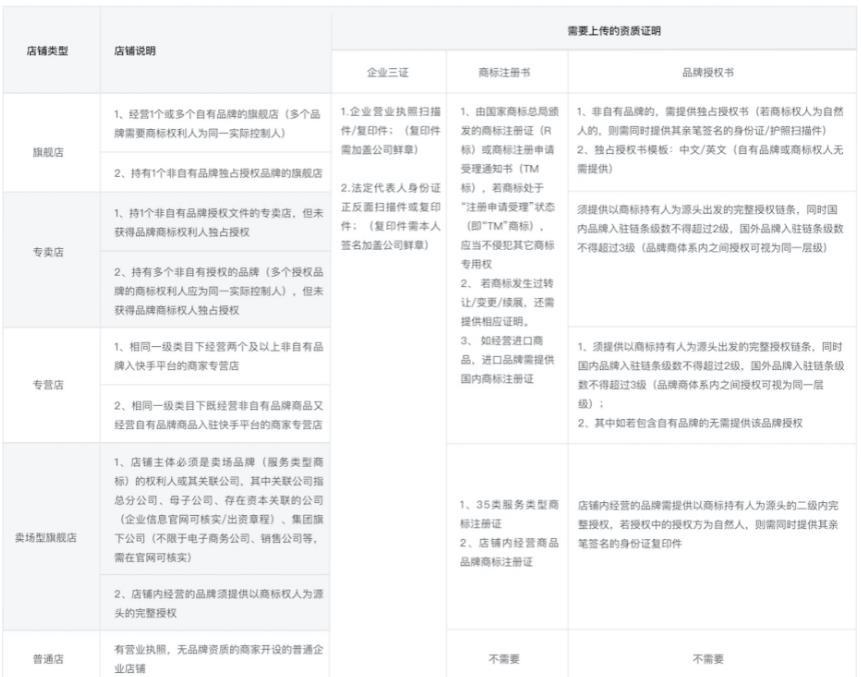
Task: Click the 专卖店 row label
Action: coord(48,253)
